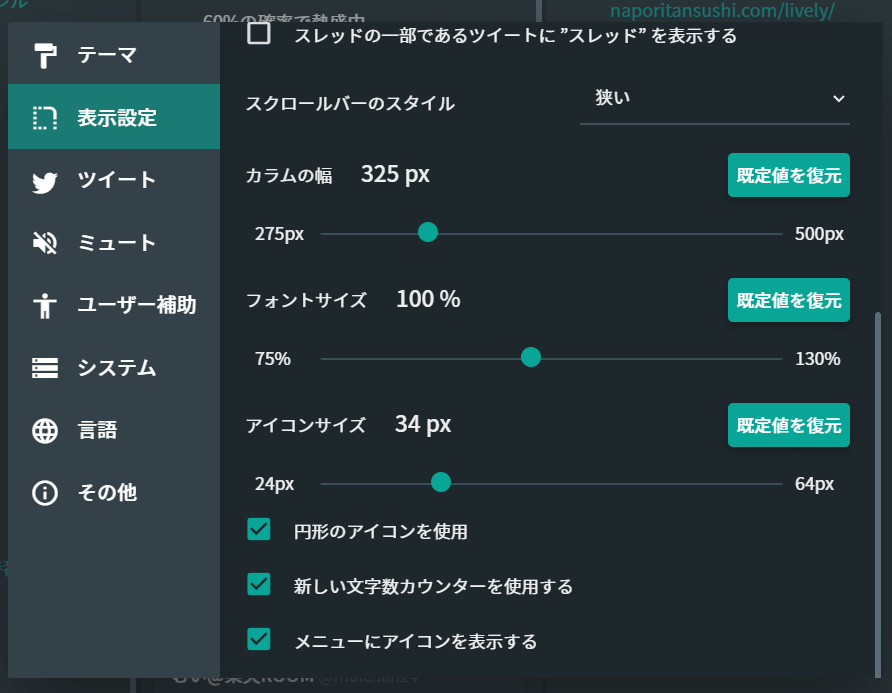Open naporitansushi.com/lively/ link in background
This screenshot has height=693, width=892.
click(722, 10)
